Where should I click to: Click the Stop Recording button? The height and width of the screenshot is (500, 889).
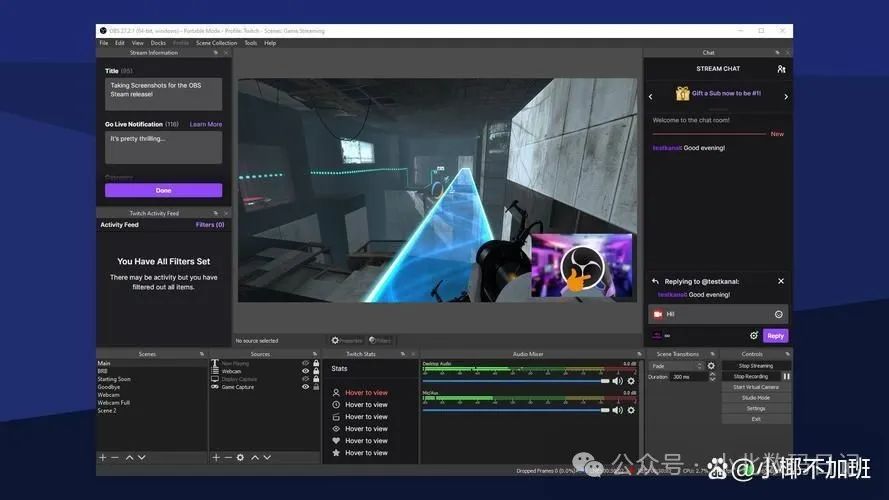pyautogui.click(x=751, y=376)
